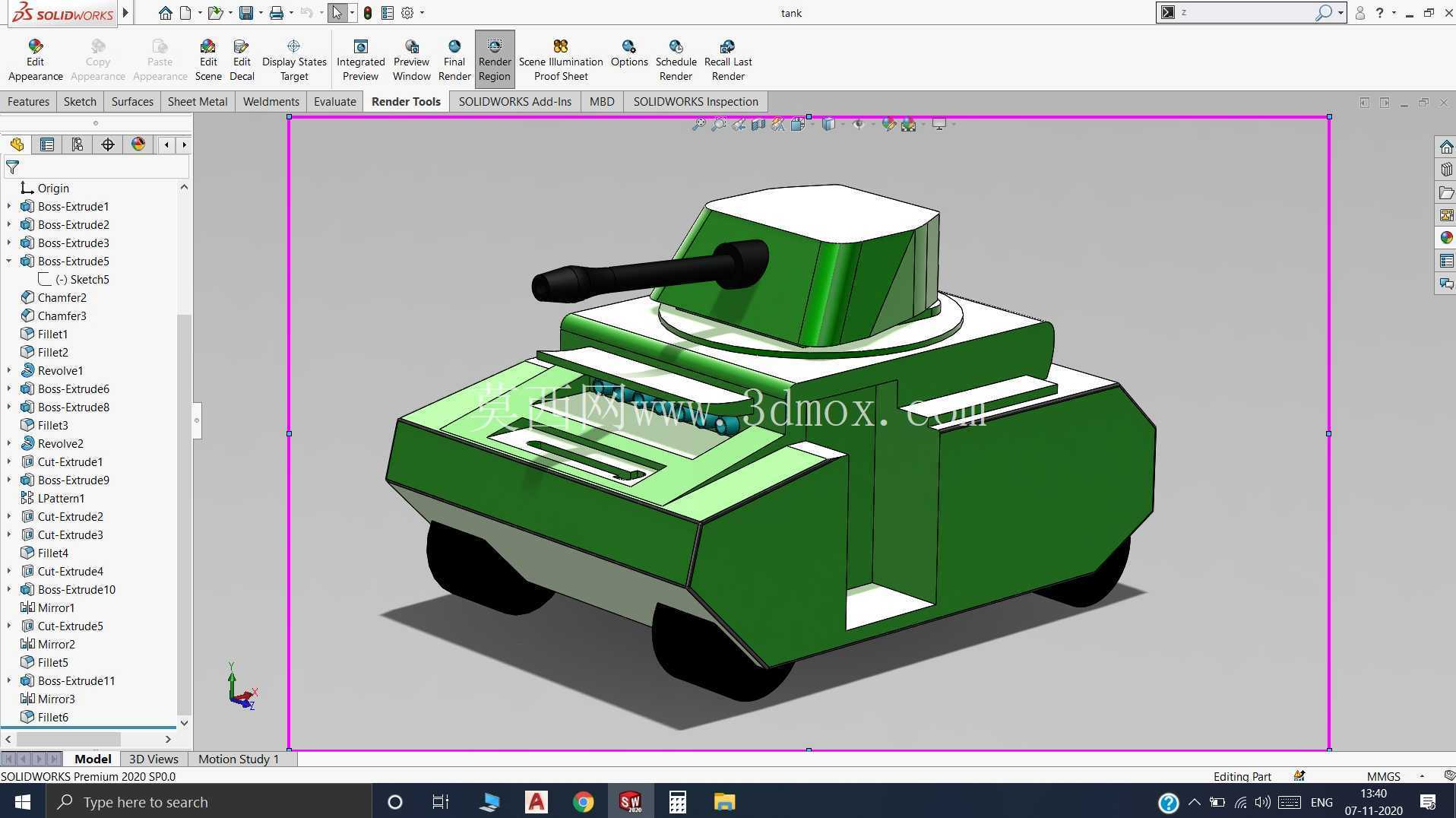Open Edit Decal tool
The width and height of the screenshot is (1456, 818).
click(242, 59)
